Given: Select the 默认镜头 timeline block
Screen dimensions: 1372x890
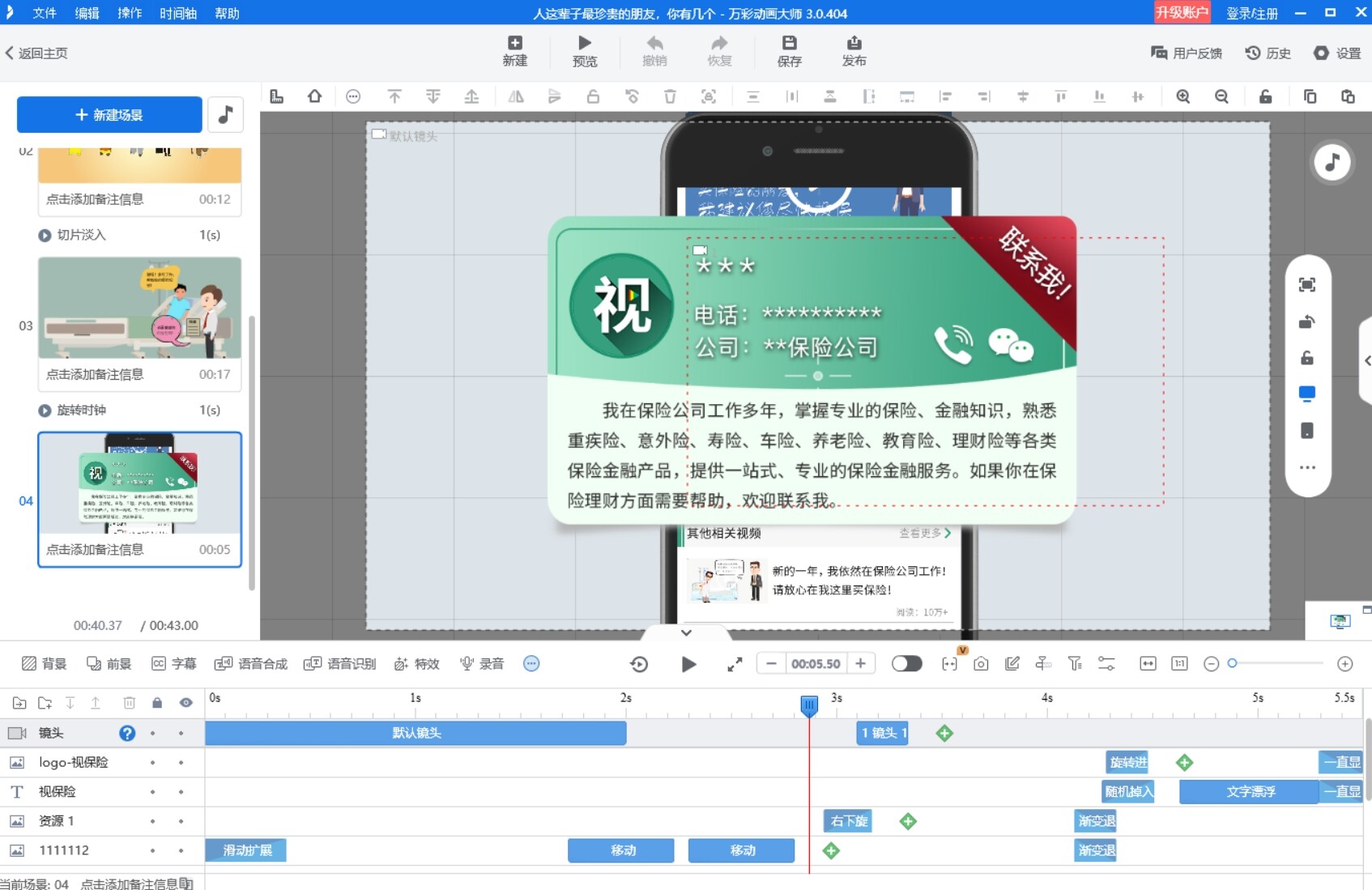Looking at the screenshot, I should pyautogui.click(x=416, y=733).
